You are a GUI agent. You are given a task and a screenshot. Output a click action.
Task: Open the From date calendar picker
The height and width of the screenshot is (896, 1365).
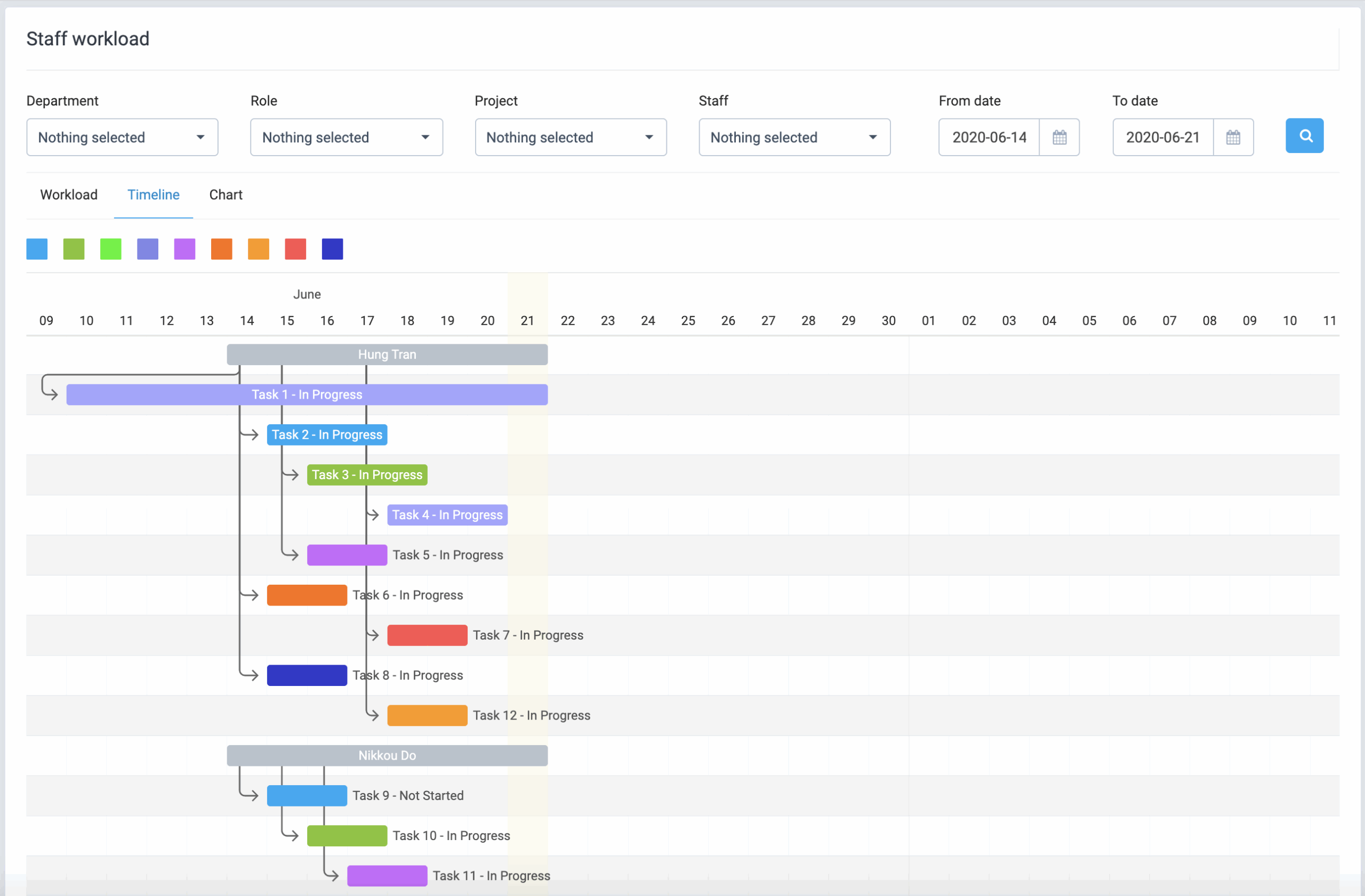(1059, 137)
